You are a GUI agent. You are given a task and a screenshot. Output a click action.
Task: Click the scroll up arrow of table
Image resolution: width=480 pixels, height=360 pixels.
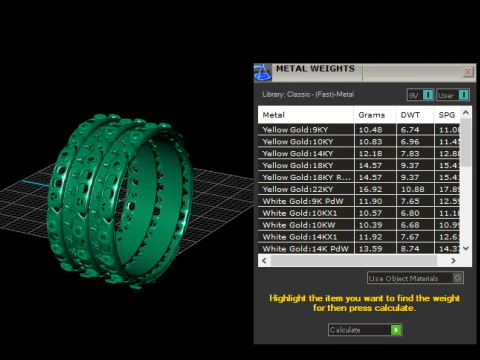pos(466,113)
